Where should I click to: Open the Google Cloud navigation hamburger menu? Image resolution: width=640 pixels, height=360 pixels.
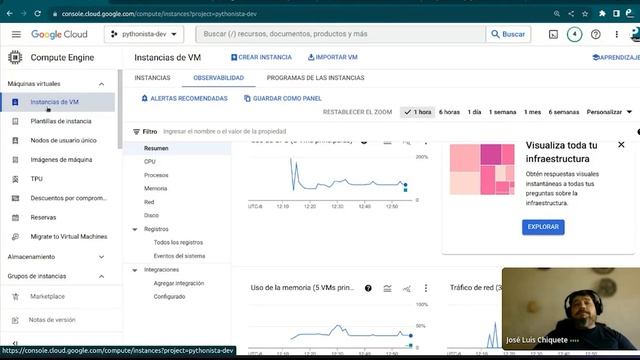(16, 34)
